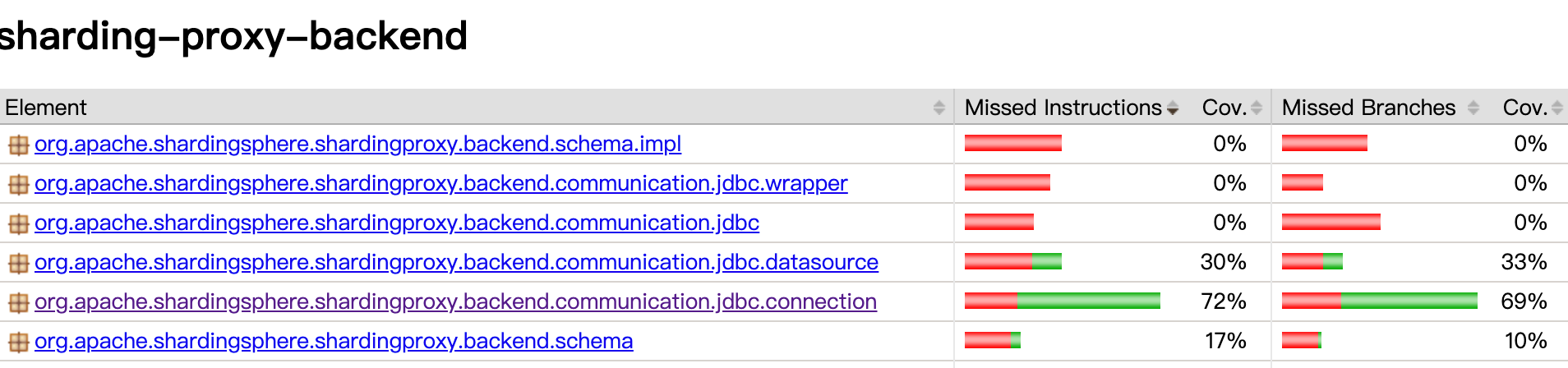Click the jdbc.connection missed branches bar

click(1380, 301)
